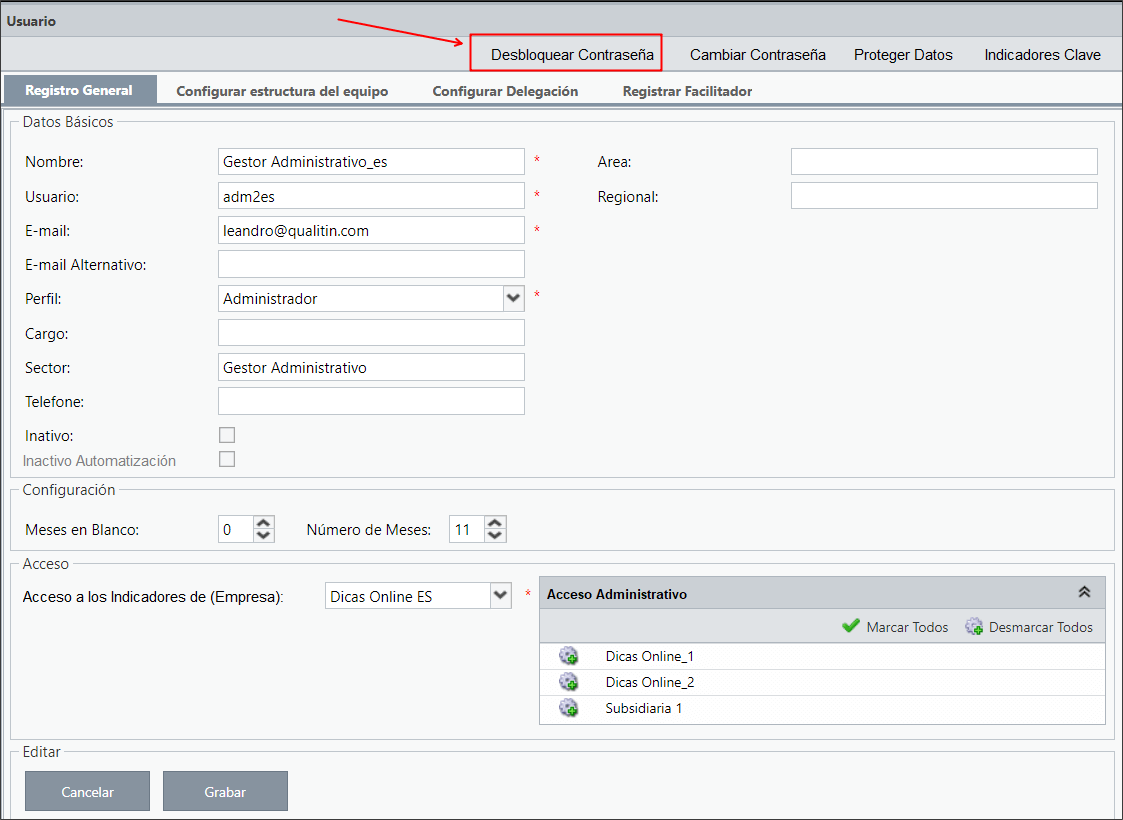Toggle the Inativo checkbox
1123x820 pixels.
[x=227, y=435]
